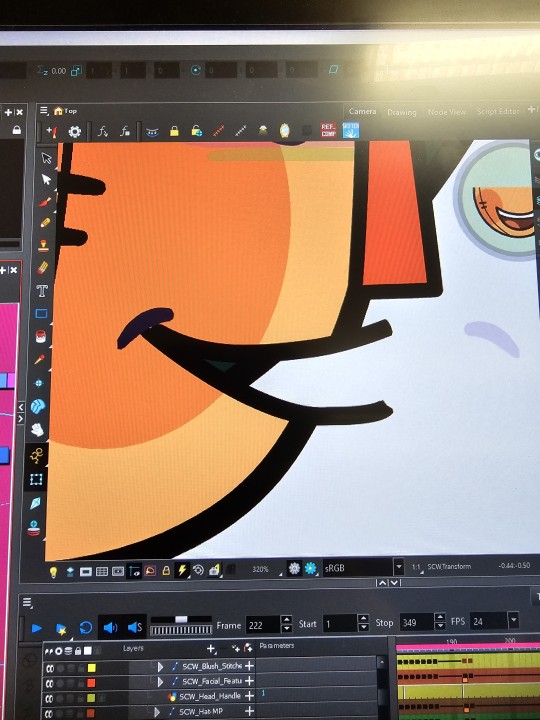This screenshot has height=720, width=540.
Task: Click the playback frame slider
Action: tap(181, 619)
